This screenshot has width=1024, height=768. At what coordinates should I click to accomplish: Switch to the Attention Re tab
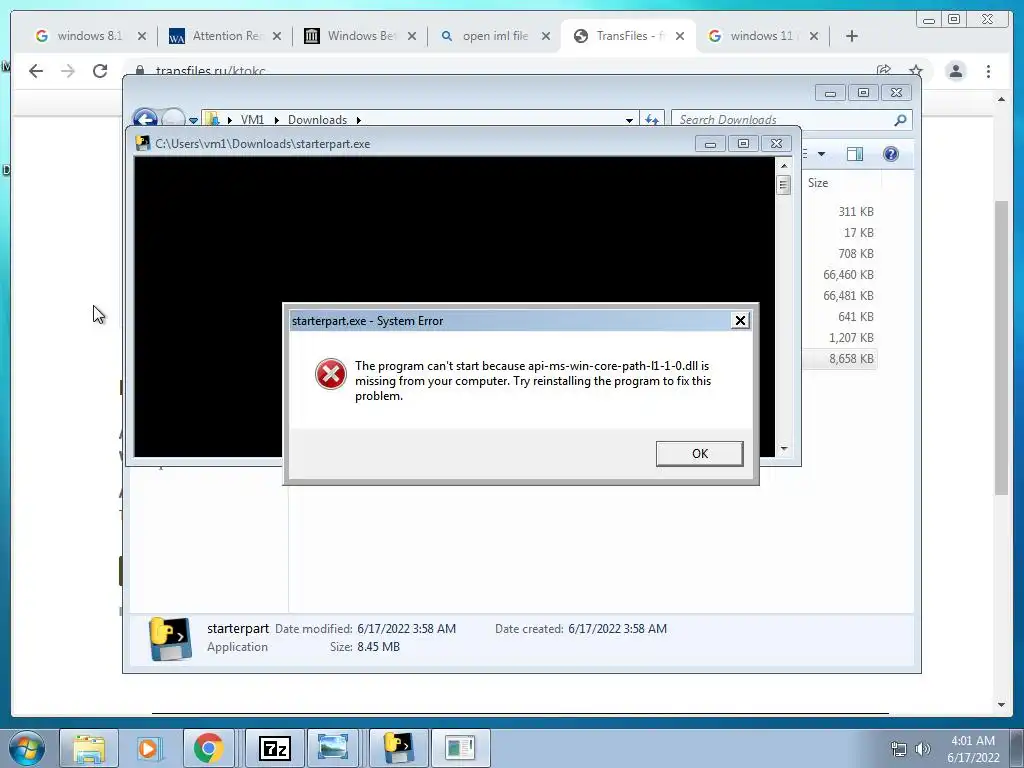pyautogui.click(x=225, y=36)
